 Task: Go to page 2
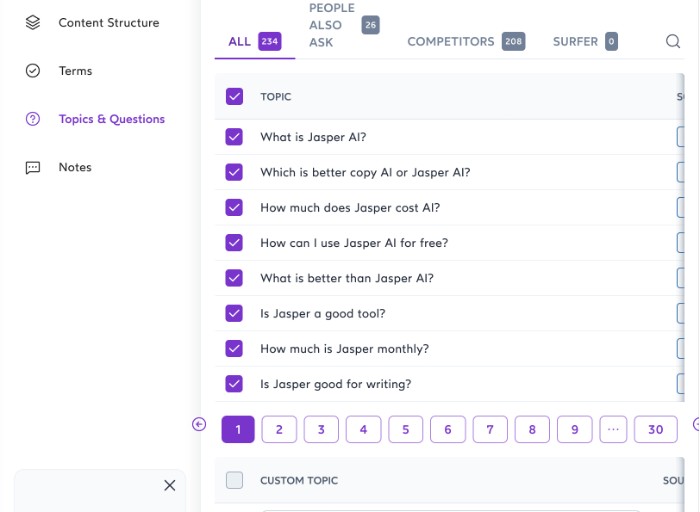pos(279,429)
